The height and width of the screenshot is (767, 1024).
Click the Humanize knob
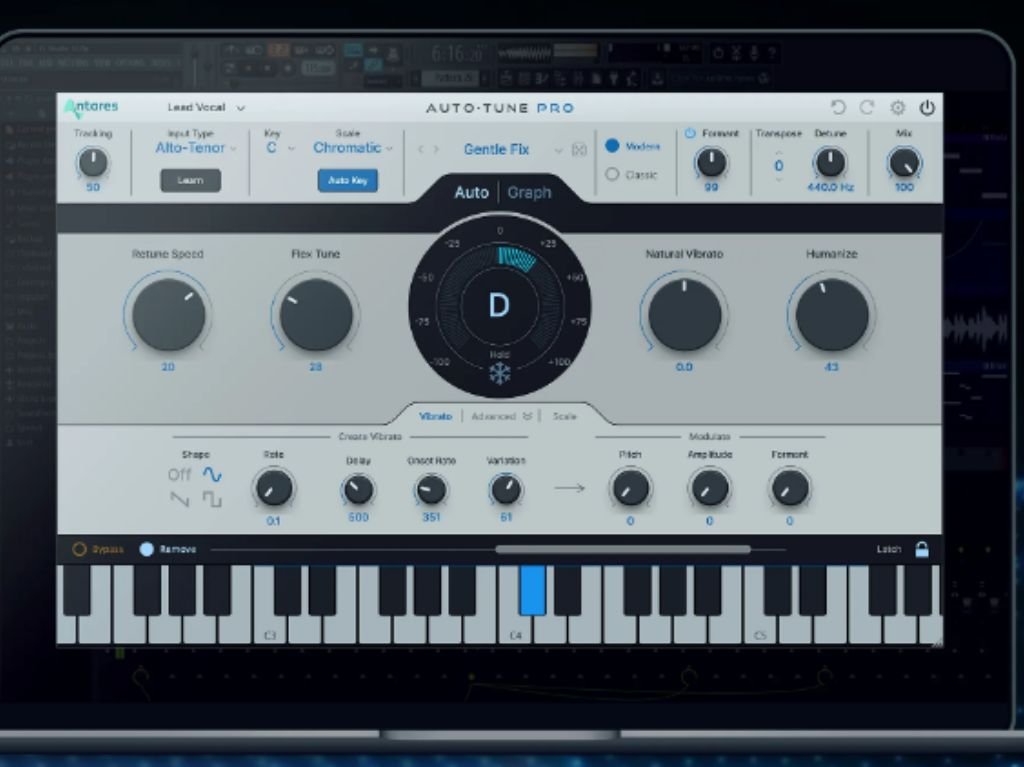coord(831,314)
